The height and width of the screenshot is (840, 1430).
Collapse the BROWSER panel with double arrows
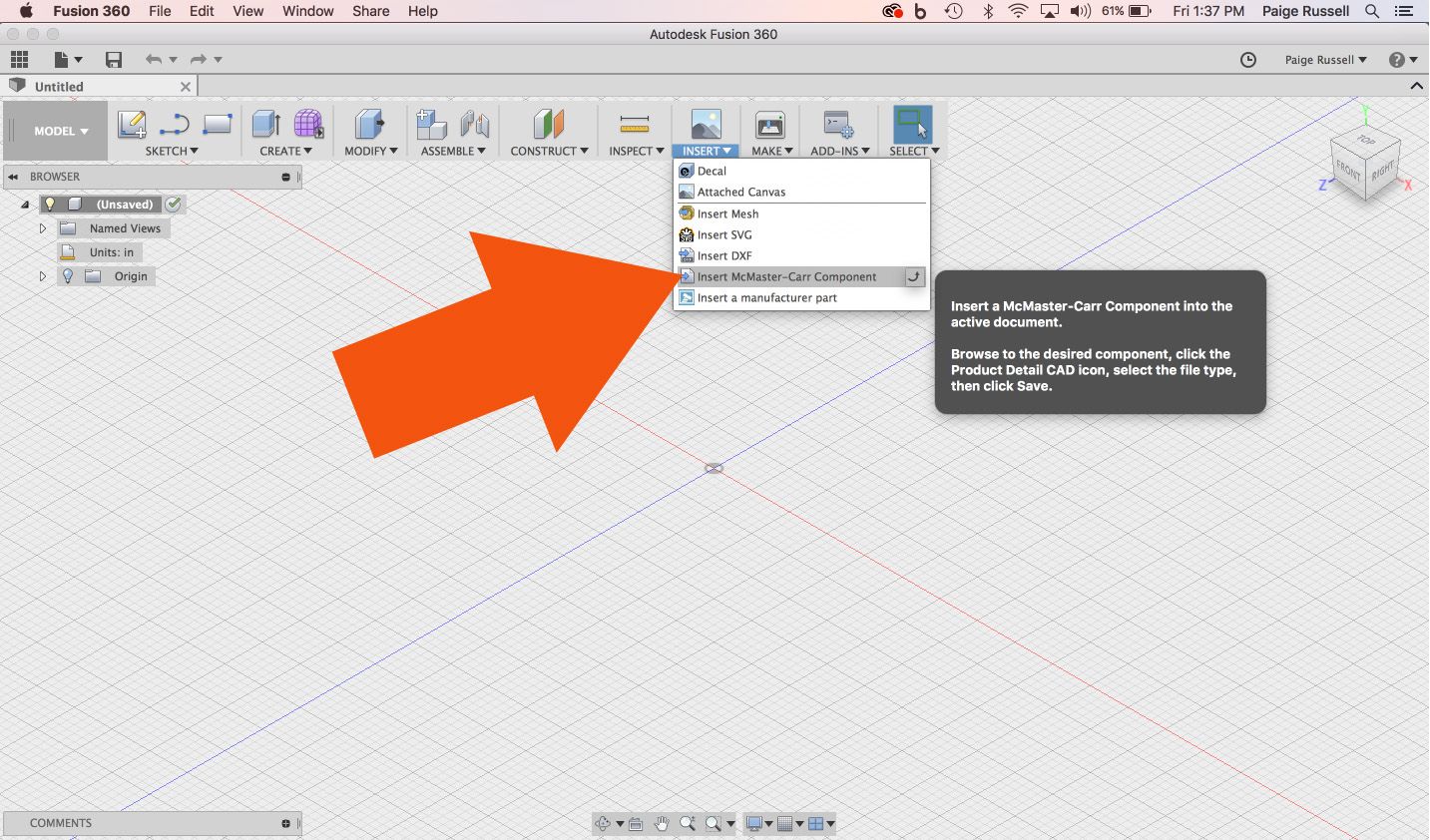[x=13, y=177]
